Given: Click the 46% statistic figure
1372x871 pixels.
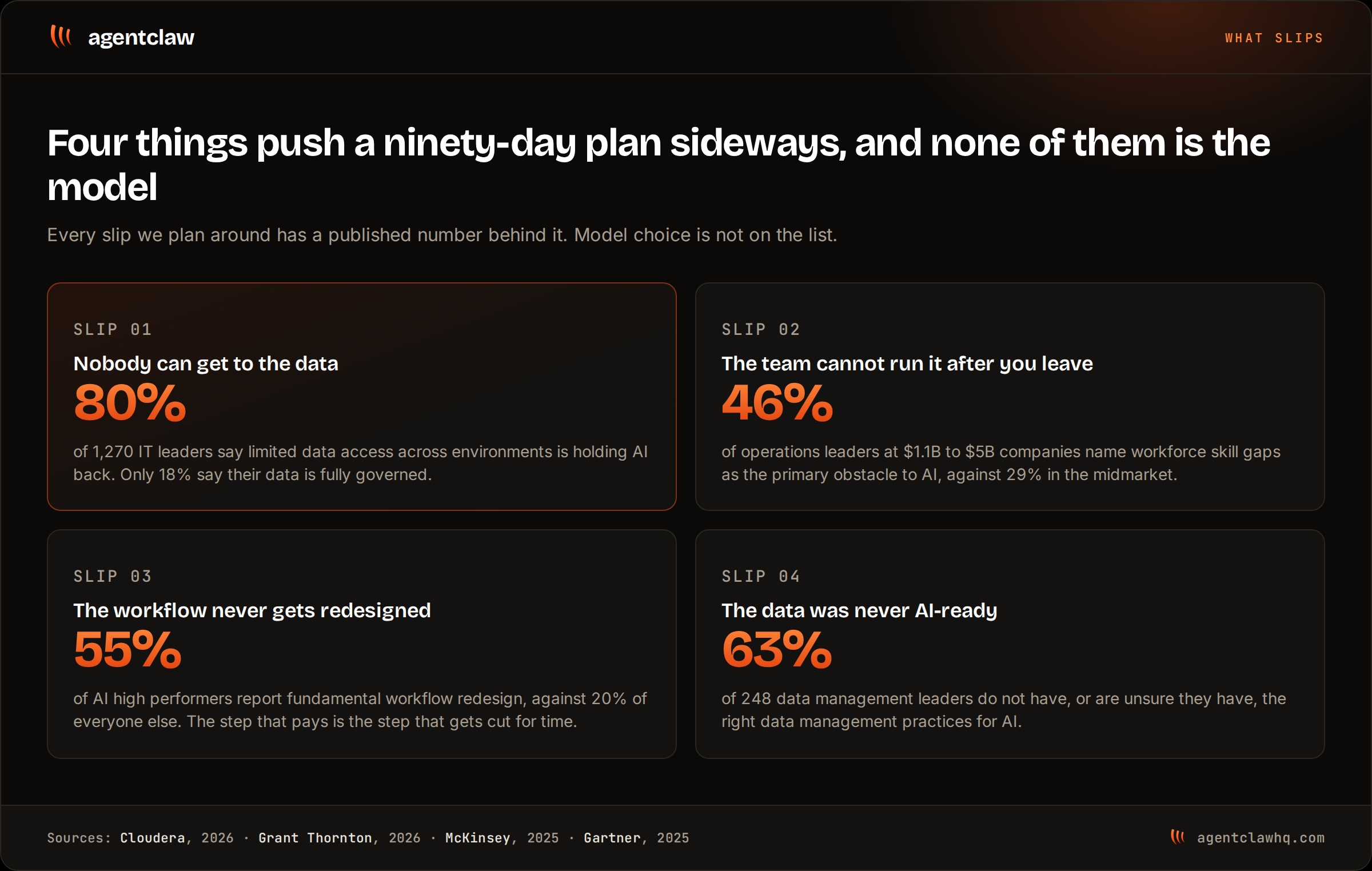Looking at the screenshot, I should pos(777,403).
